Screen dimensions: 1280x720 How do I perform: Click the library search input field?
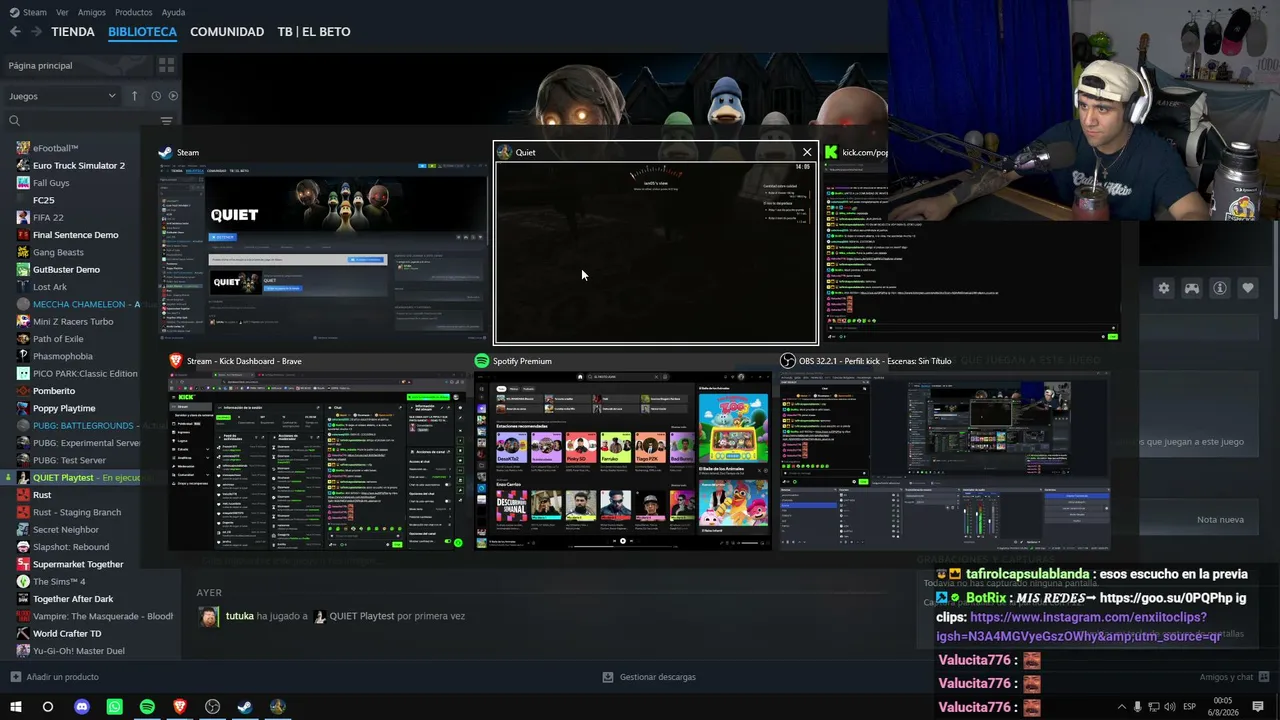click(x=88, y=121)
